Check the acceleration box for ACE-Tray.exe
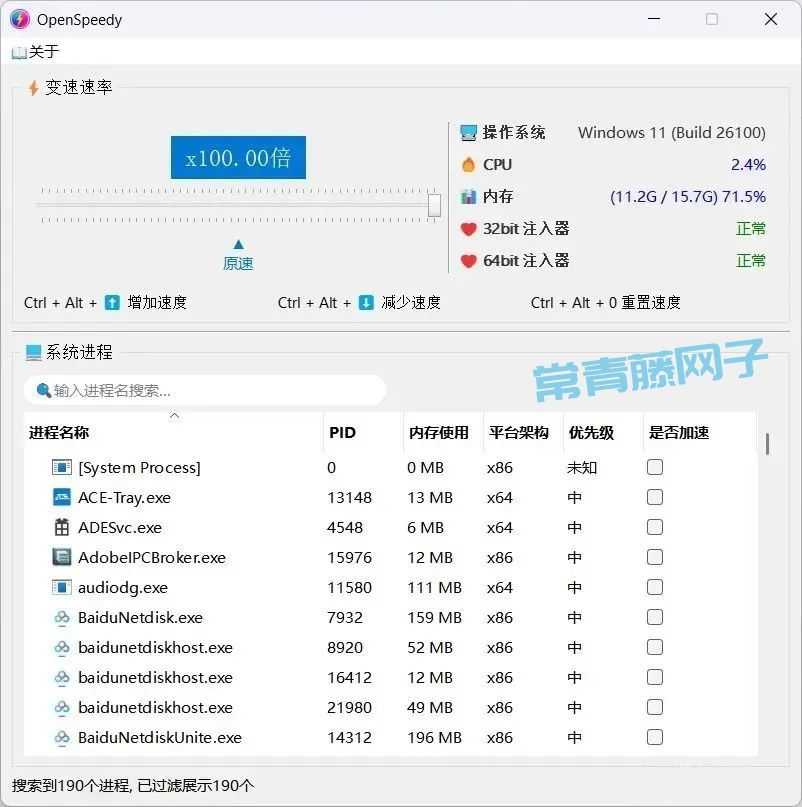The image size is (802, 807). pyautogui.click(x=655, y=497)
